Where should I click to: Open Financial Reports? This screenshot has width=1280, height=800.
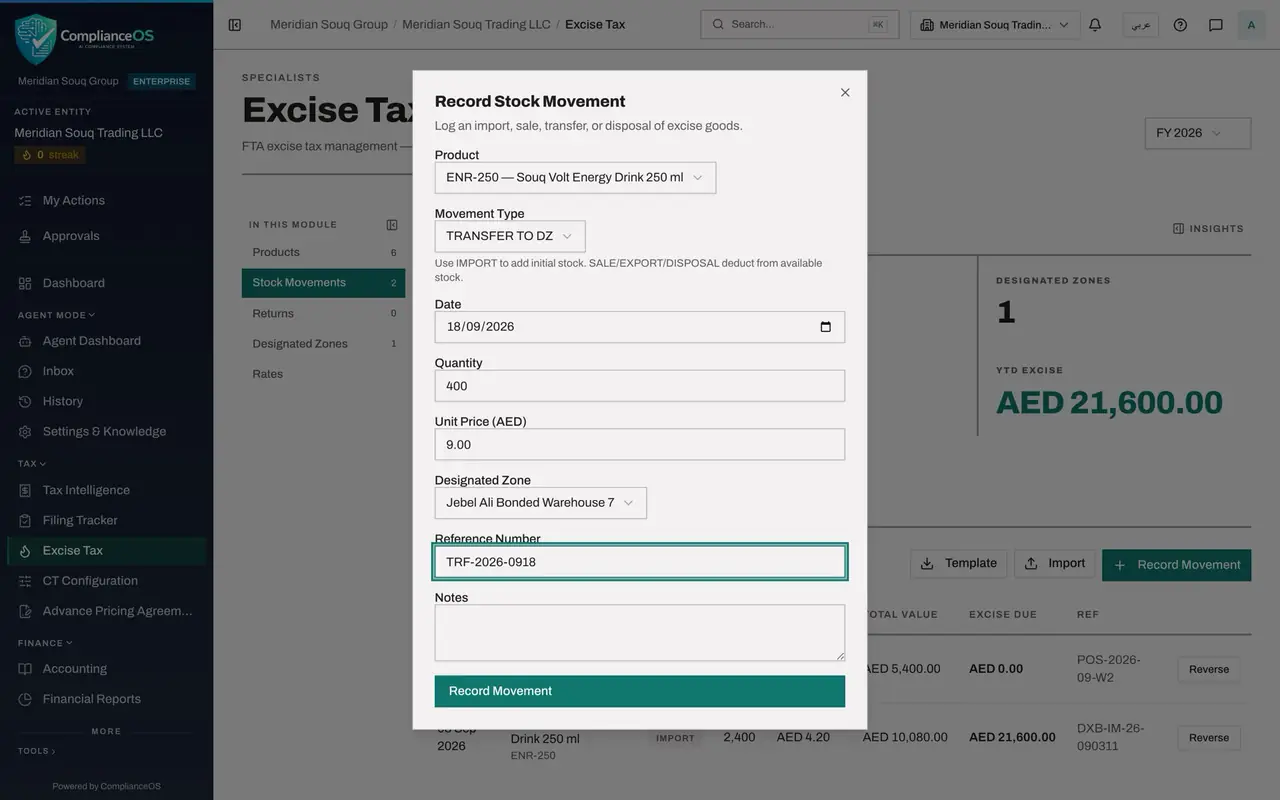[106, 699]
